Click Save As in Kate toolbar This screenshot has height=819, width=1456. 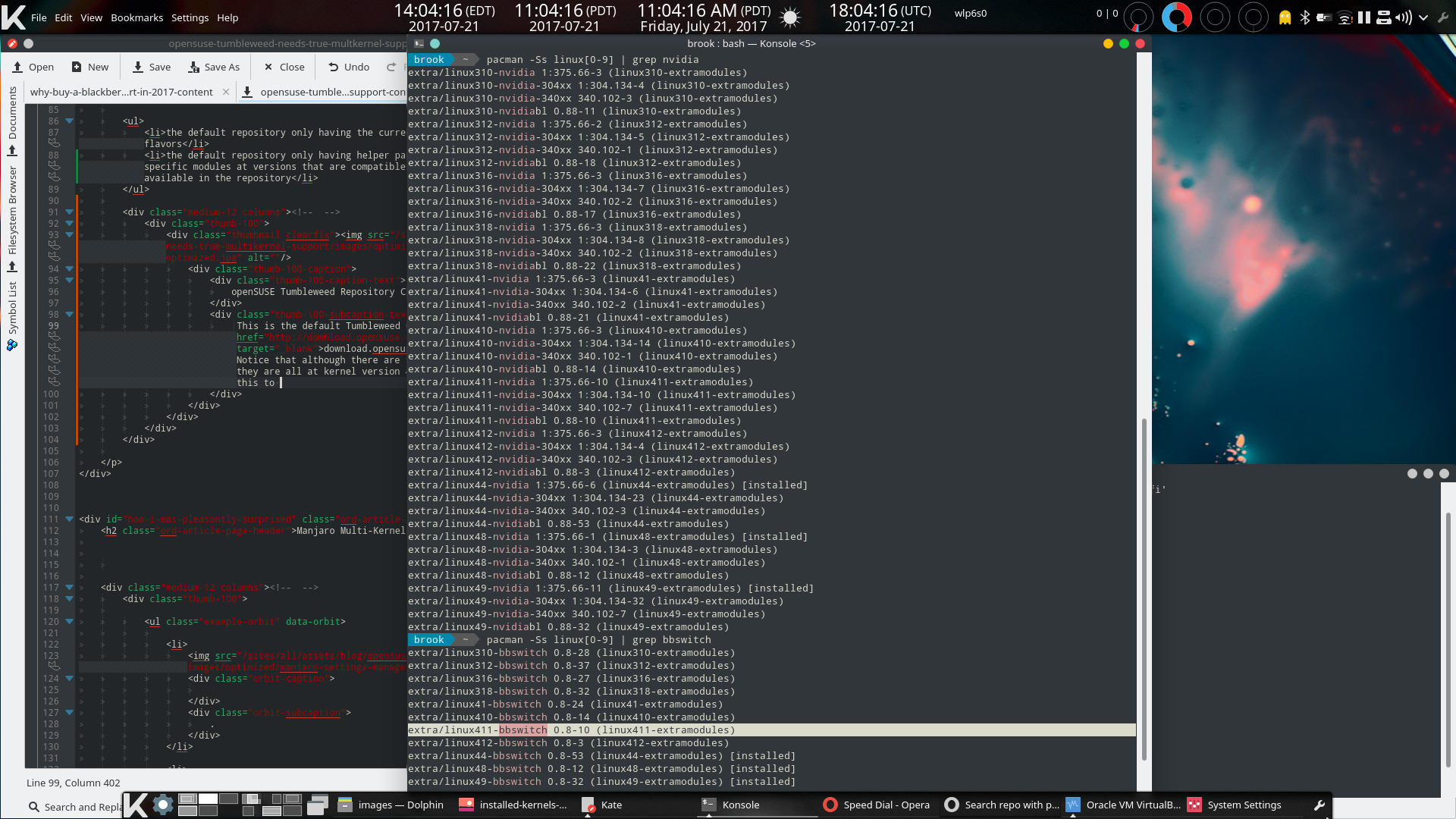(214, 67)
